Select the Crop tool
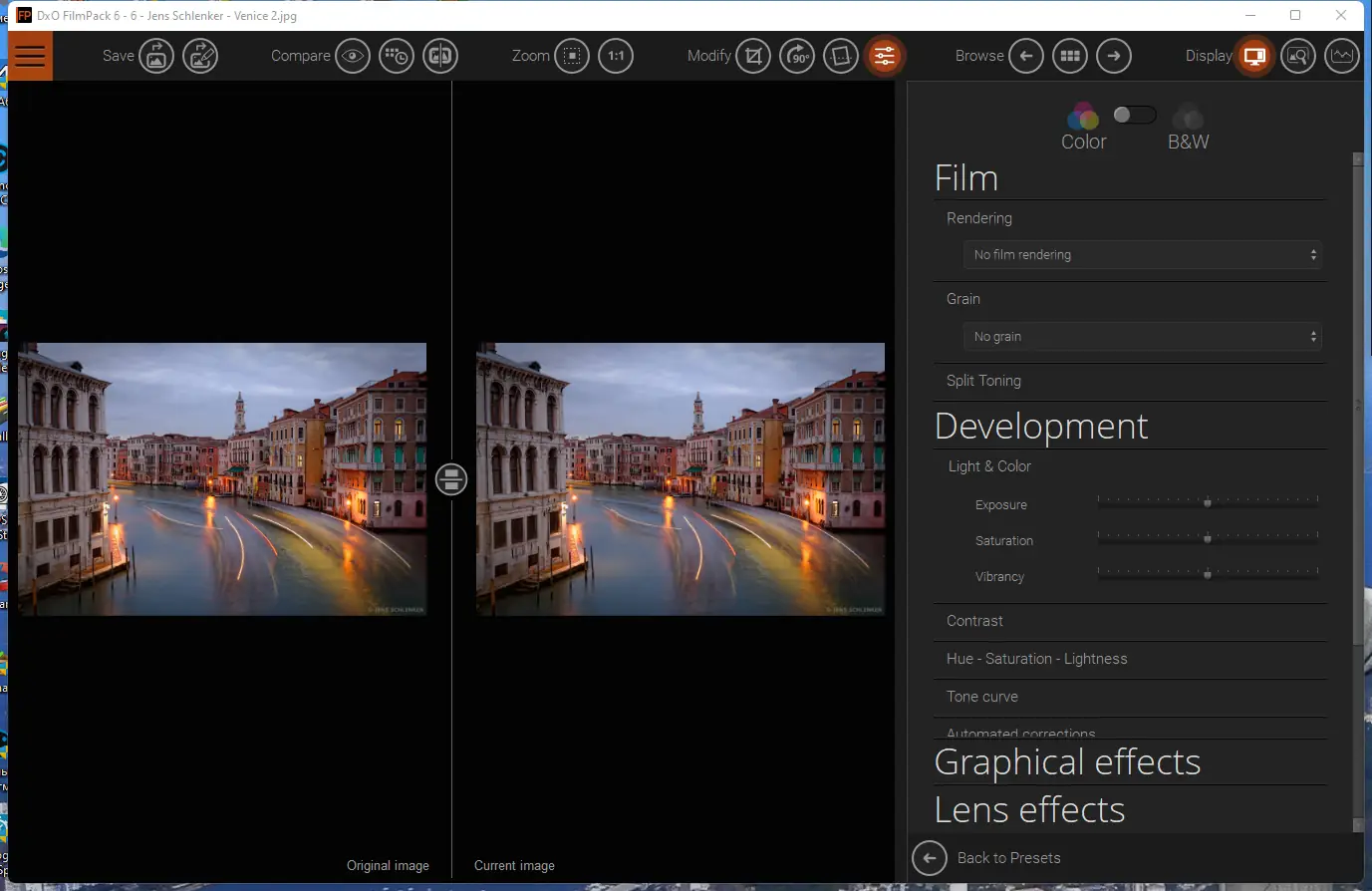The width and height of the screenshot is (1372, 891). [x=753, y=56]
